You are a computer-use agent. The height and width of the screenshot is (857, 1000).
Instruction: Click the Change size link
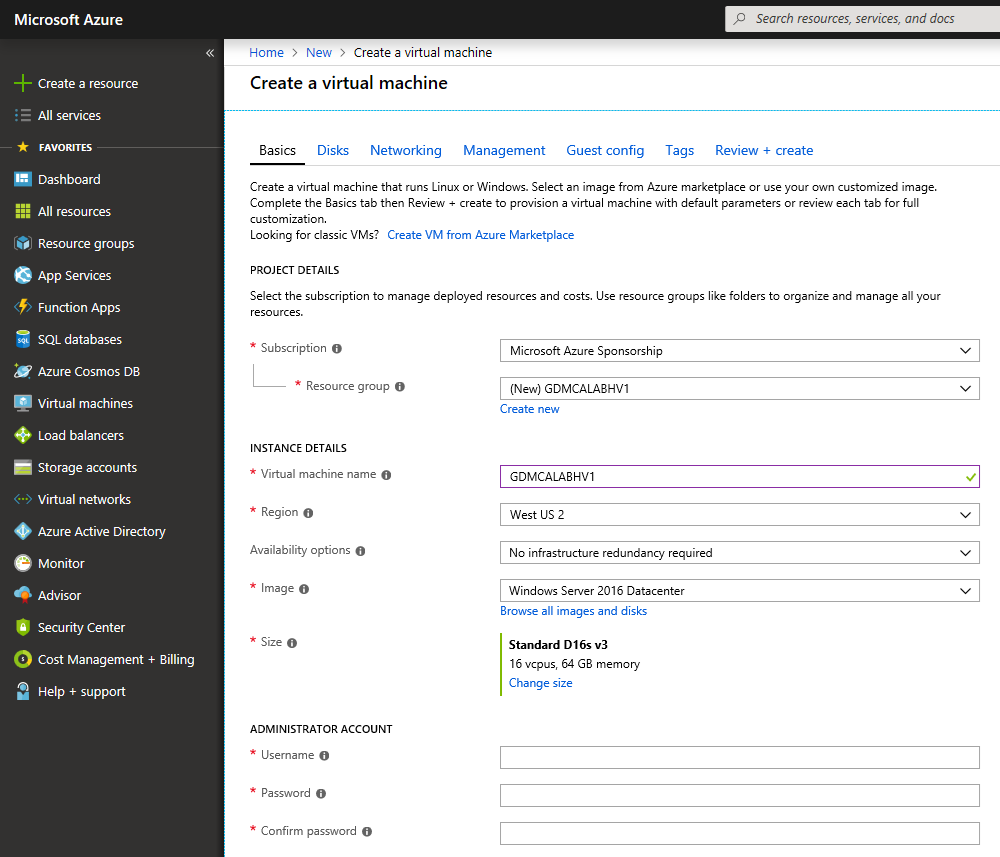pyautogui.click(x=541, y=683)
